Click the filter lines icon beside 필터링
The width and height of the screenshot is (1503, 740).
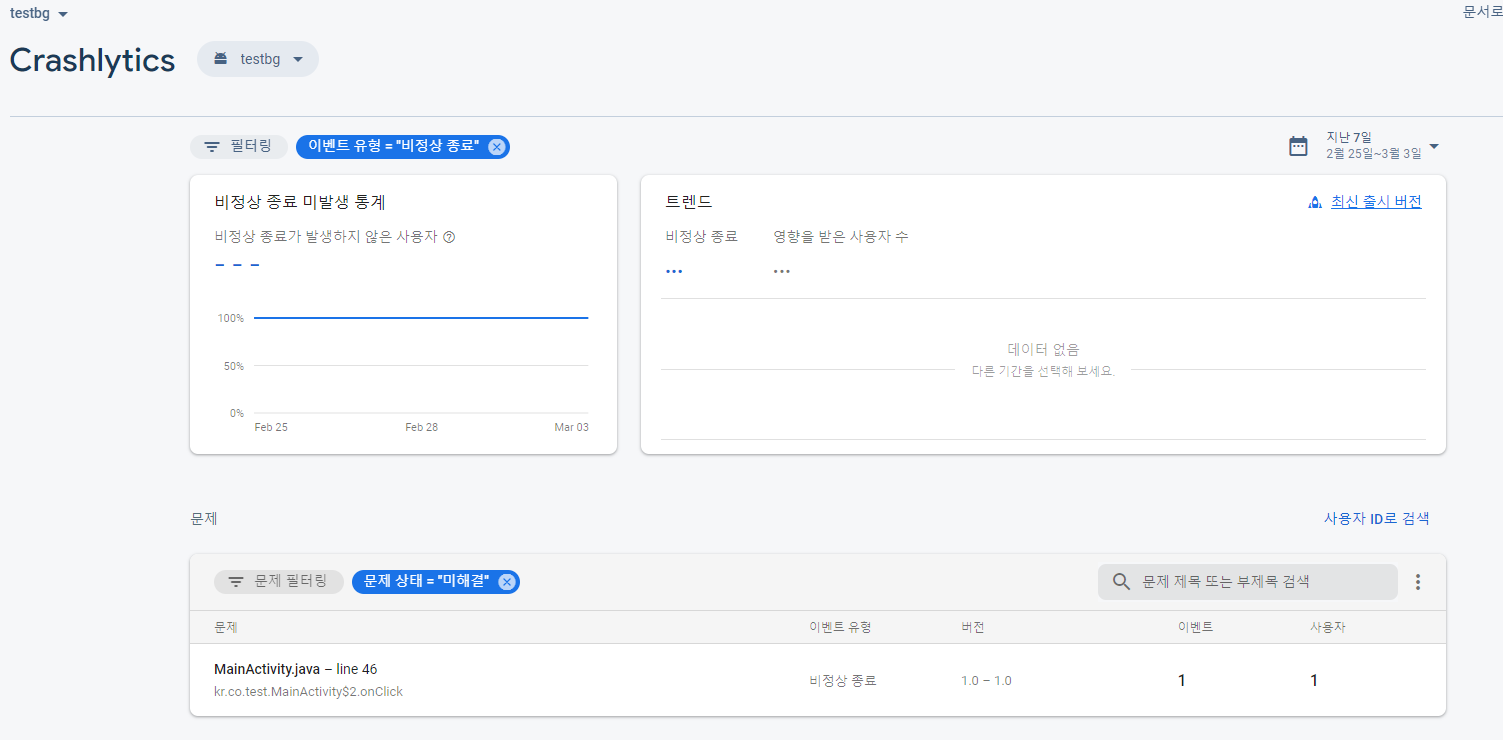click(212, 146)
